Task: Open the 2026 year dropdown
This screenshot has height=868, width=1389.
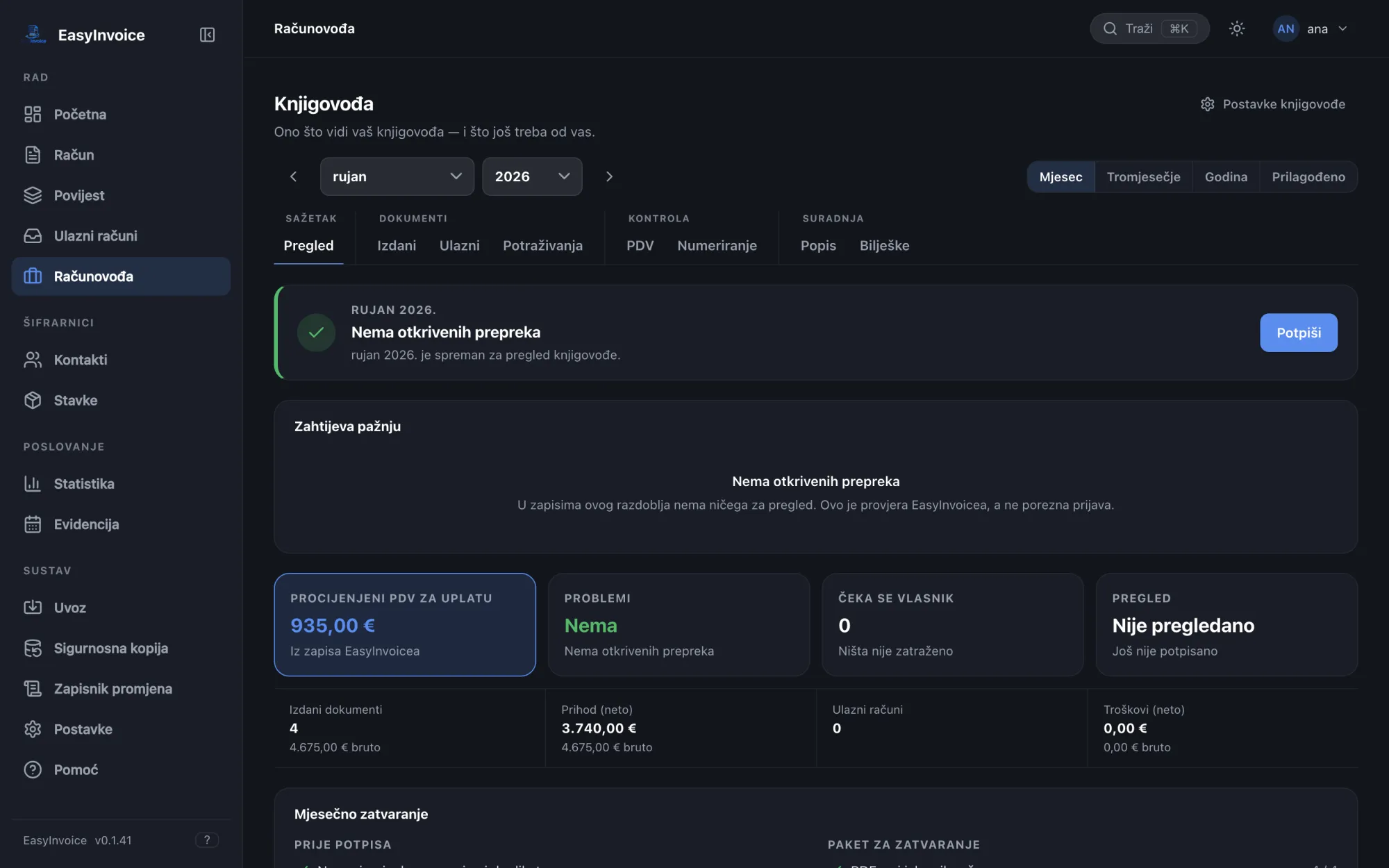Action: pos(532,176)
